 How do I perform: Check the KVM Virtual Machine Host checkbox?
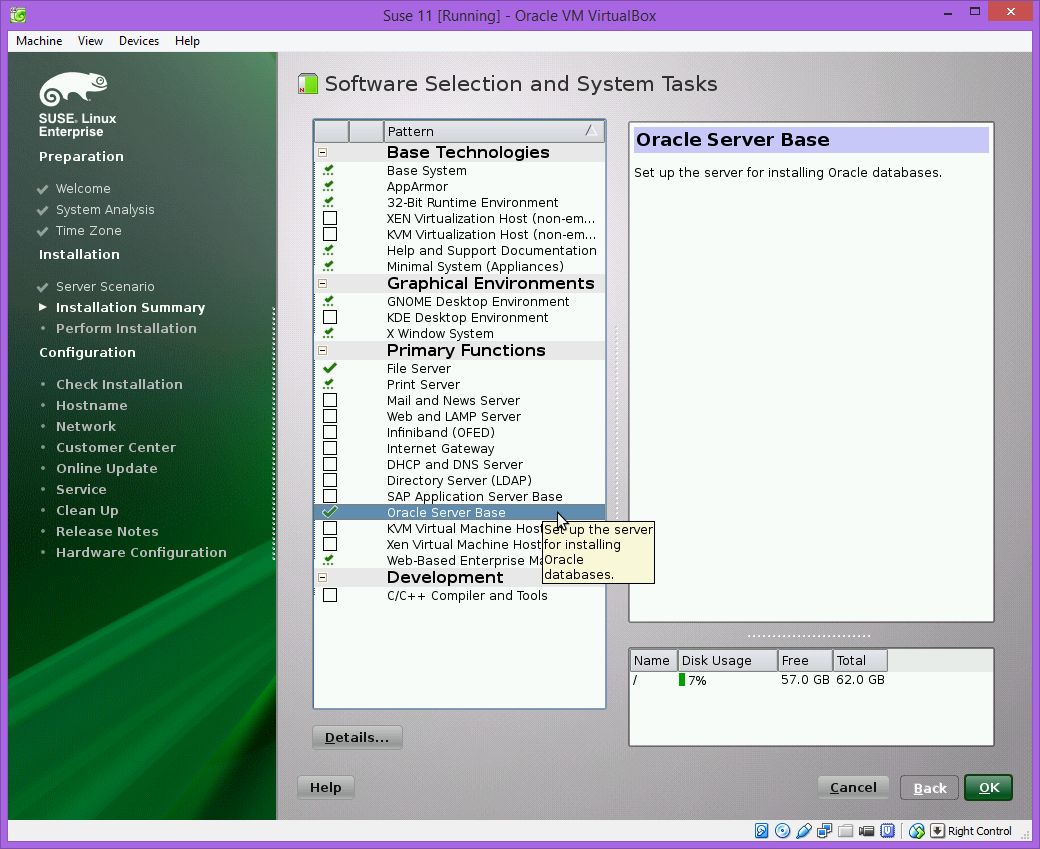pos(330,529)
